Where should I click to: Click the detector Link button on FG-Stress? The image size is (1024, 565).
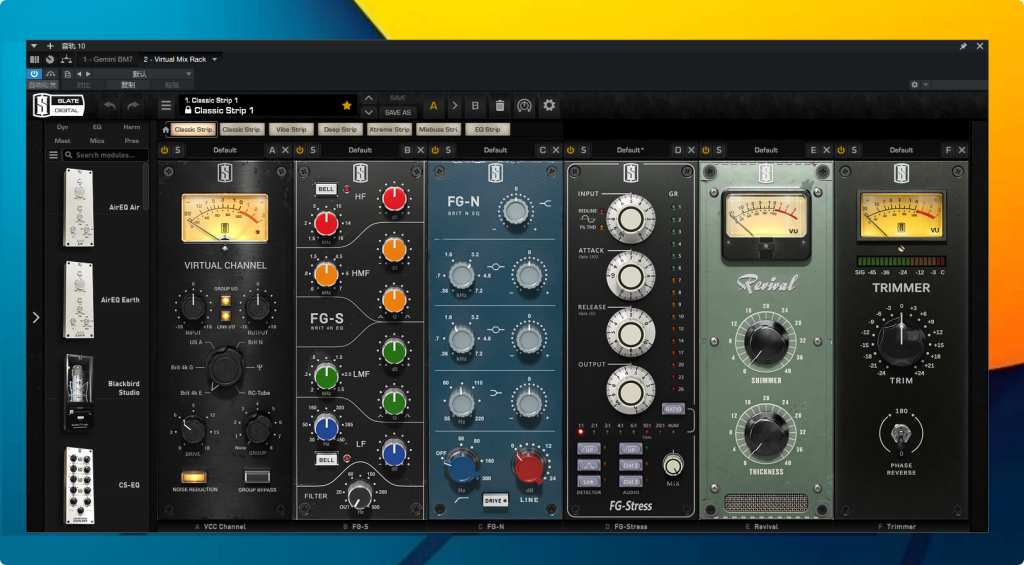[588, 481]
